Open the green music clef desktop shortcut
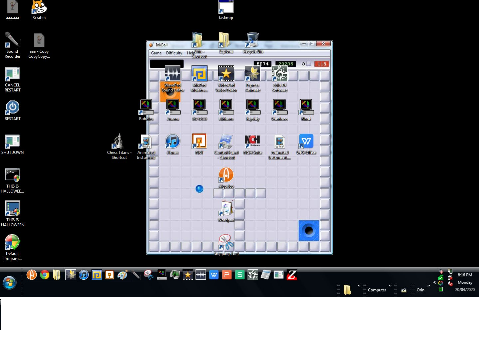Screen dimensions: 480x360 pyautogui.click(x=279, y=79)
